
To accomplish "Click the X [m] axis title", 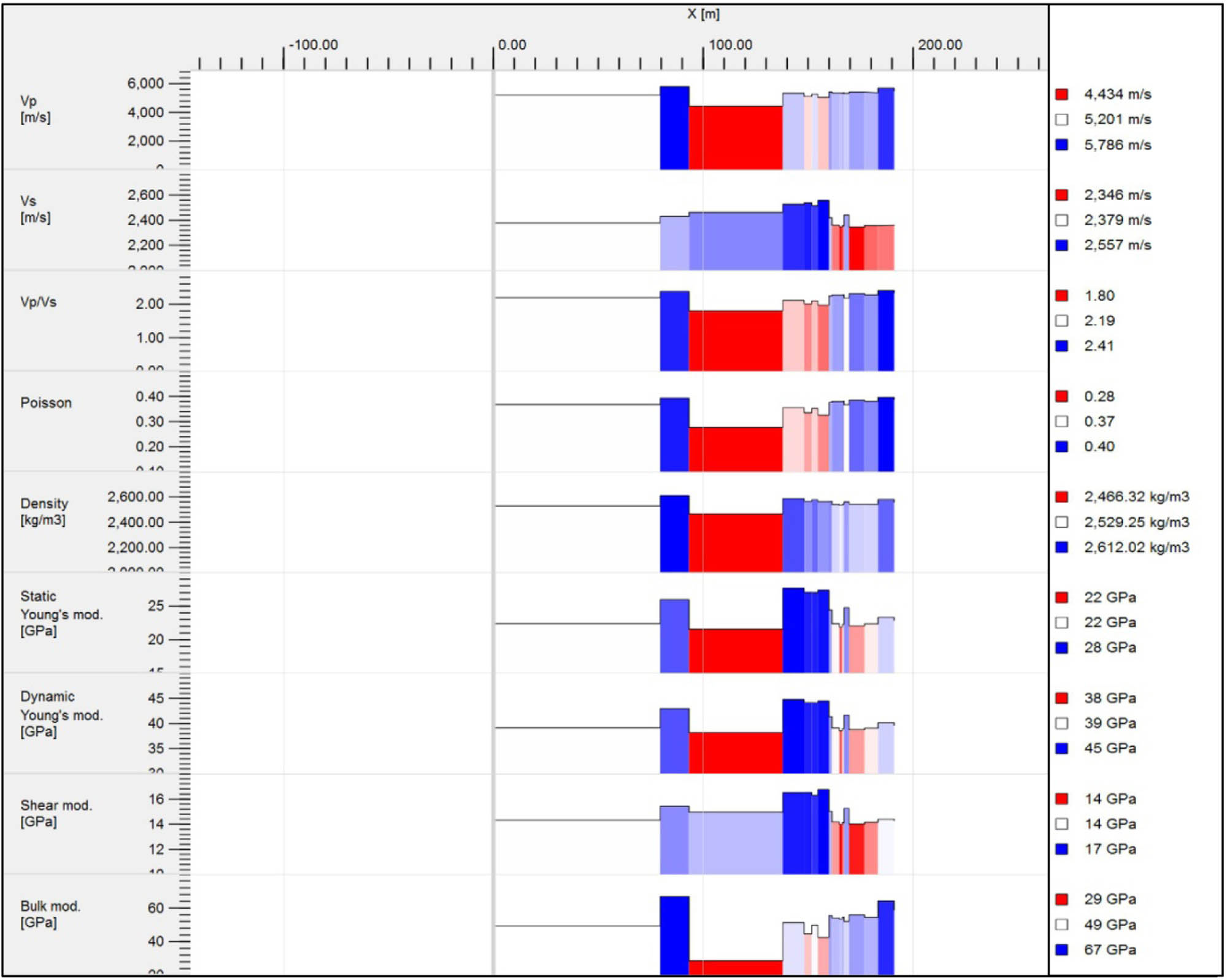I will click(703, 13).
